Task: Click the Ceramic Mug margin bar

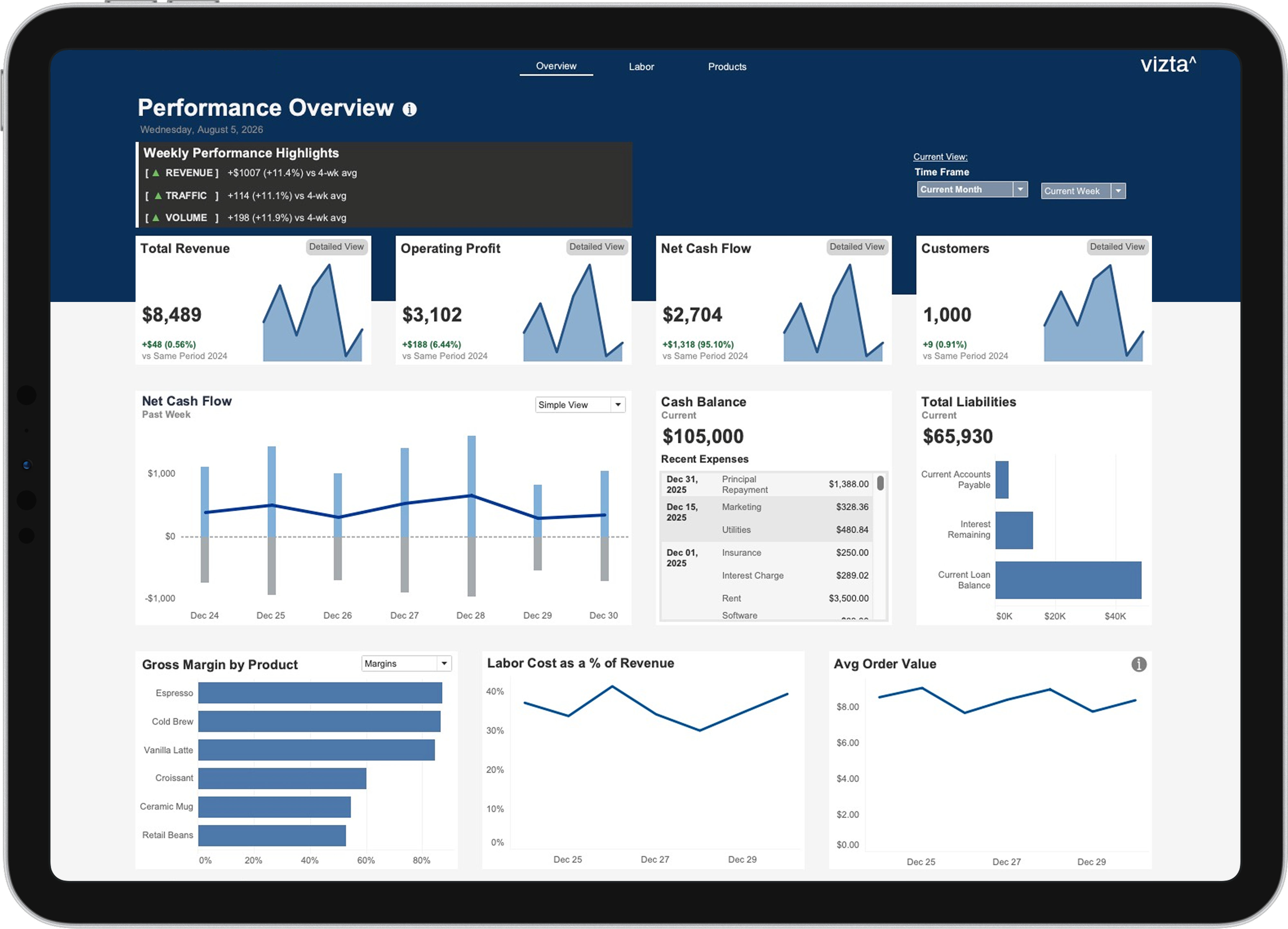Action: point(274,807)
